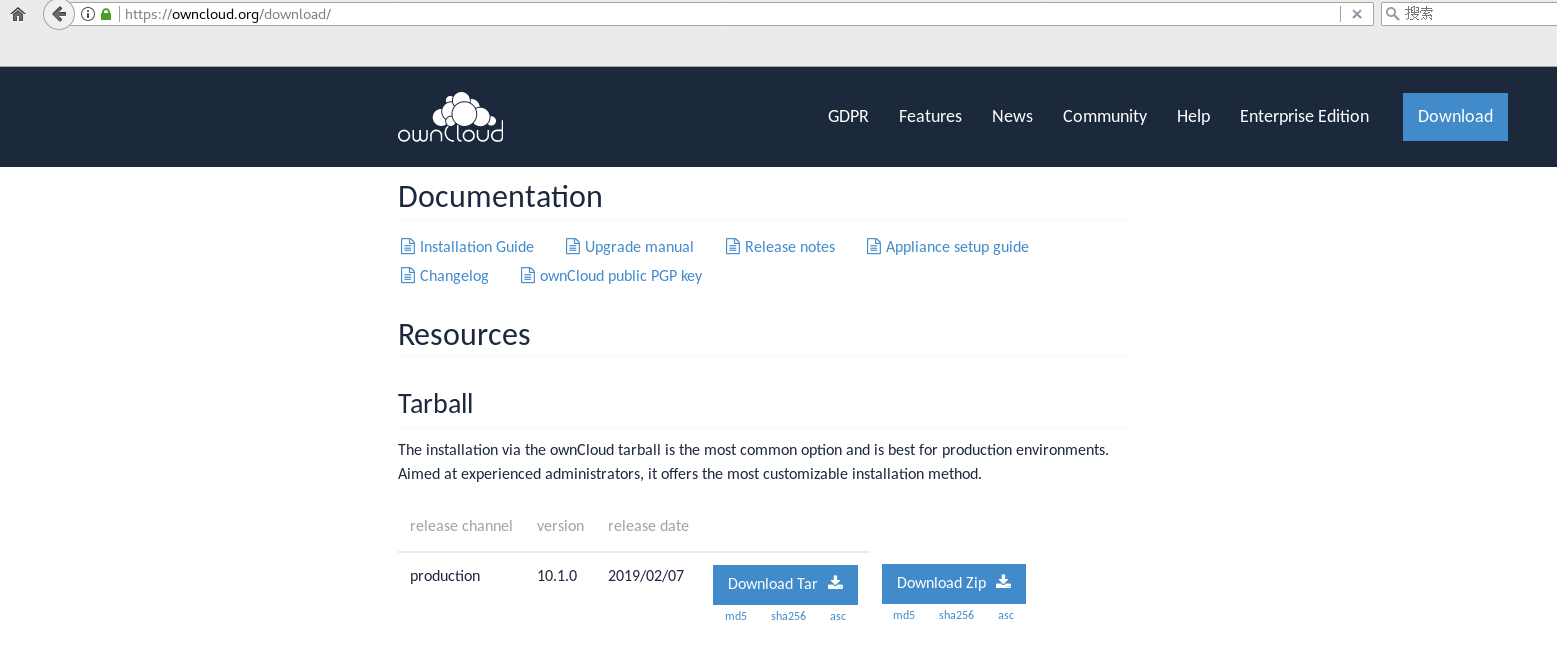Go back with the browser back arrow

(59, 14)
